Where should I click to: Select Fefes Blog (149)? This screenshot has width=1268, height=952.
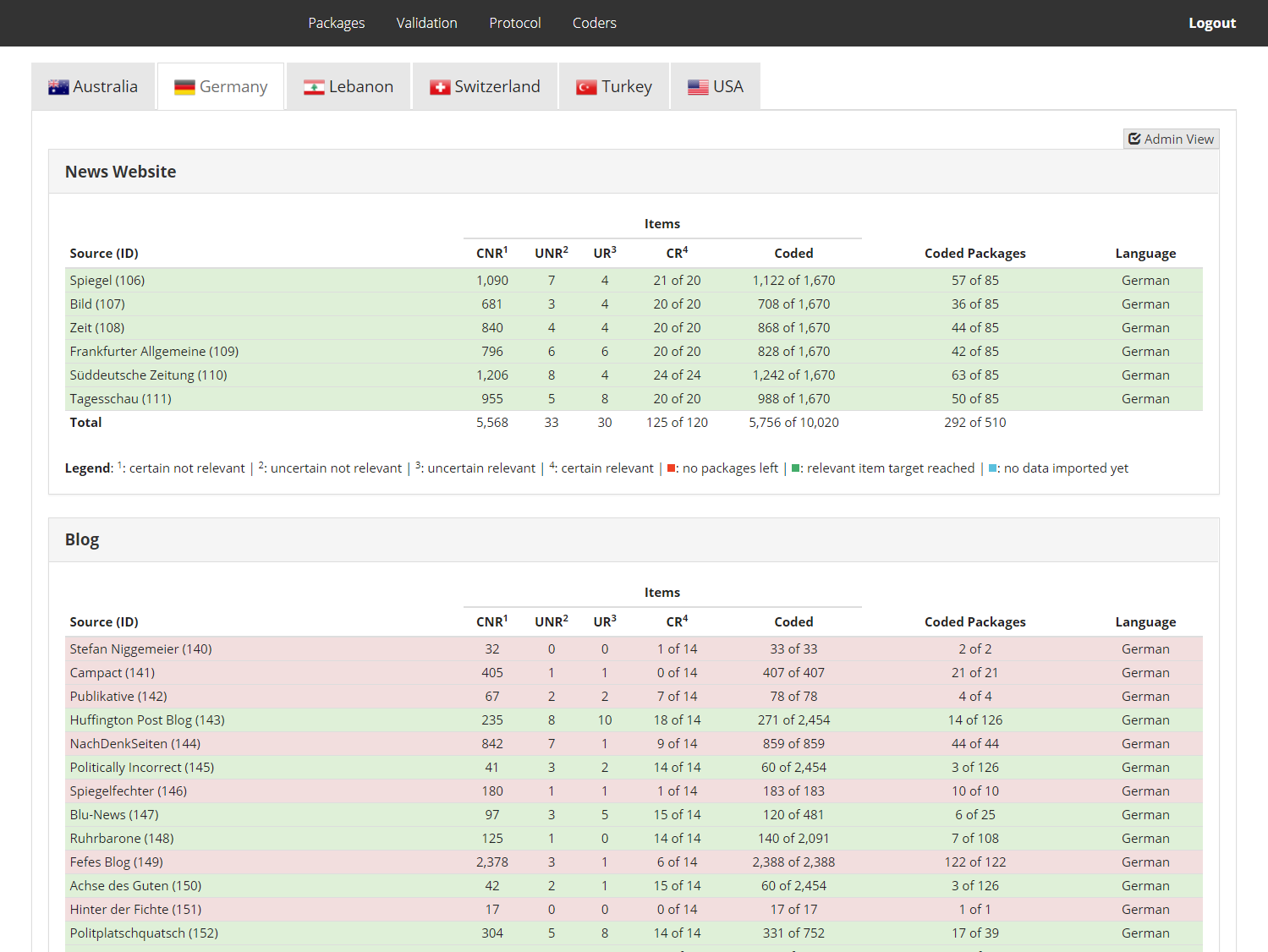[x=634, y=862]
